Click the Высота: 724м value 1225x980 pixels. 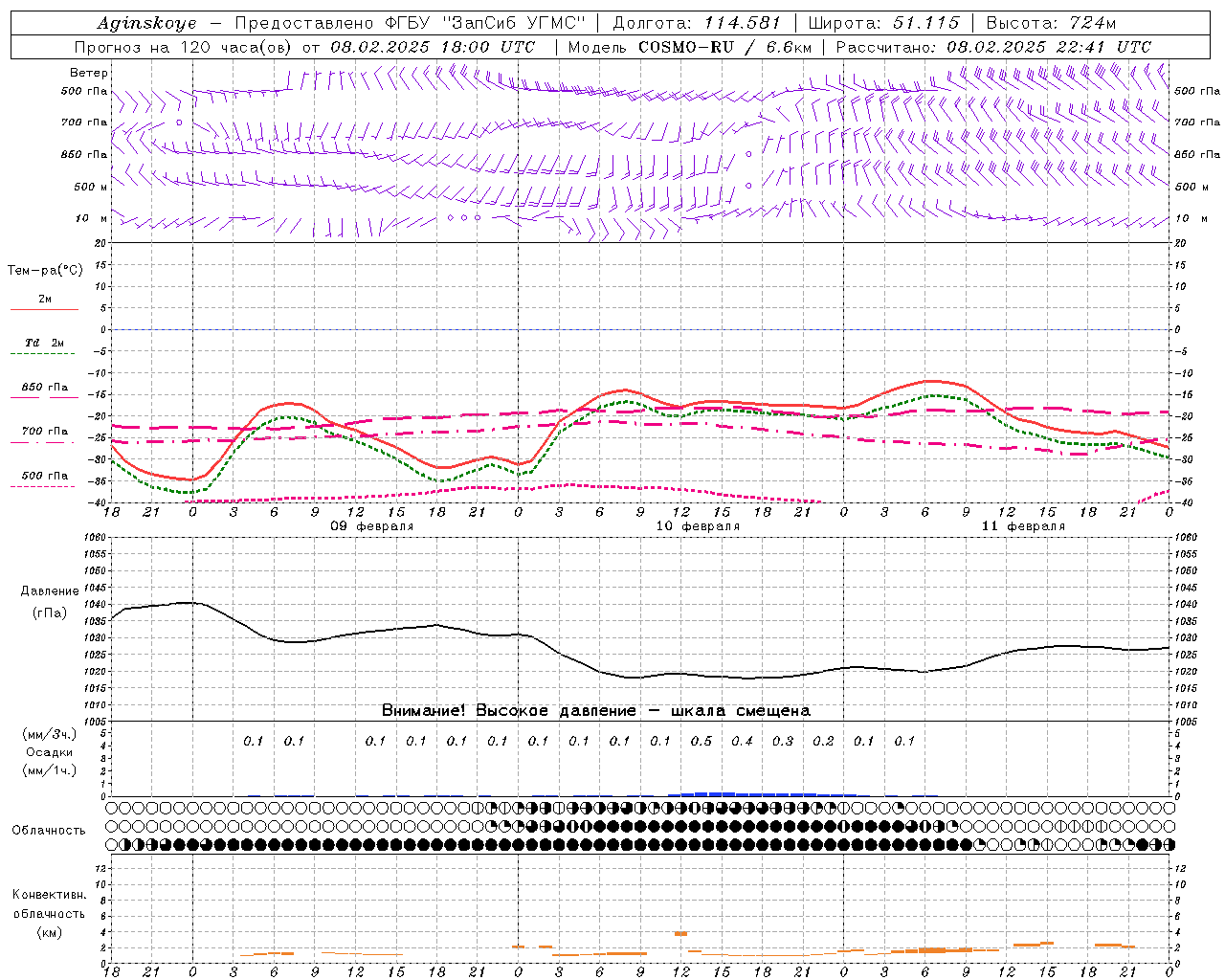pos(1051,23)
